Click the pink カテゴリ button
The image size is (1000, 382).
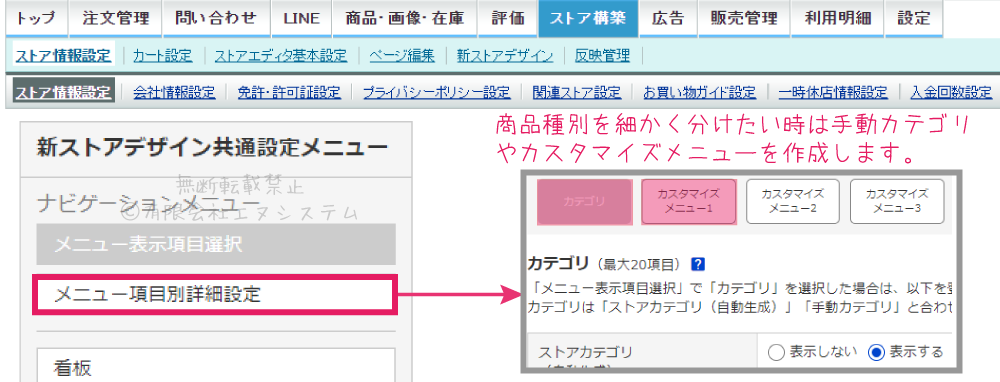tap(585, 202)
